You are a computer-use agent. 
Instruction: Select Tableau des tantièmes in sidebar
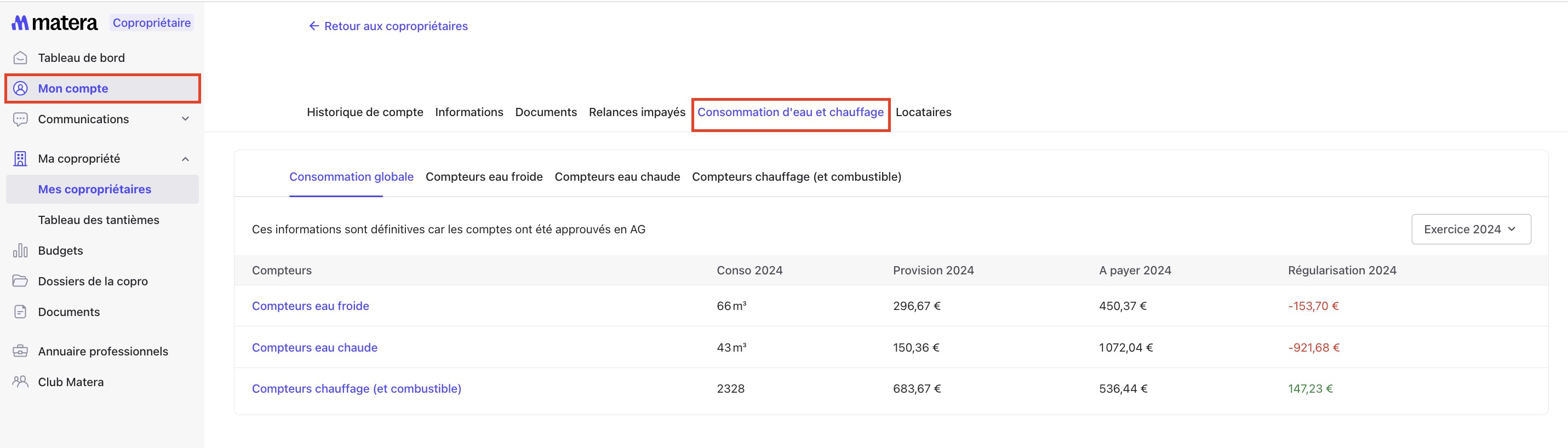pos(99,220)
